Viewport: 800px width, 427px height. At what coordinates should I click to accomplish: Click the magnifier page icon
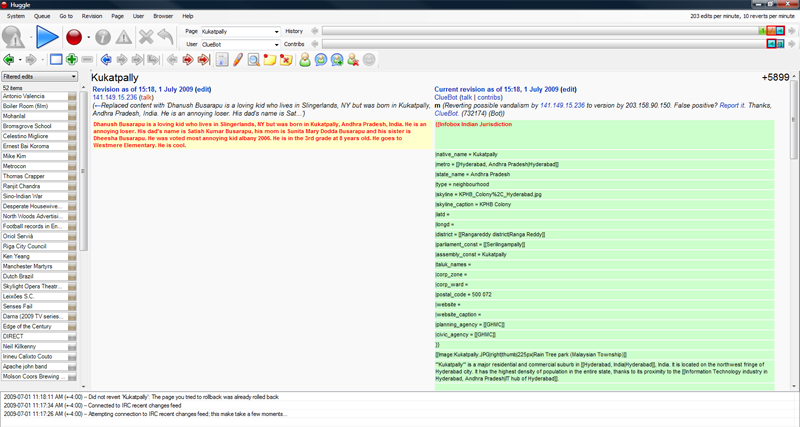[x=254, y=60]
